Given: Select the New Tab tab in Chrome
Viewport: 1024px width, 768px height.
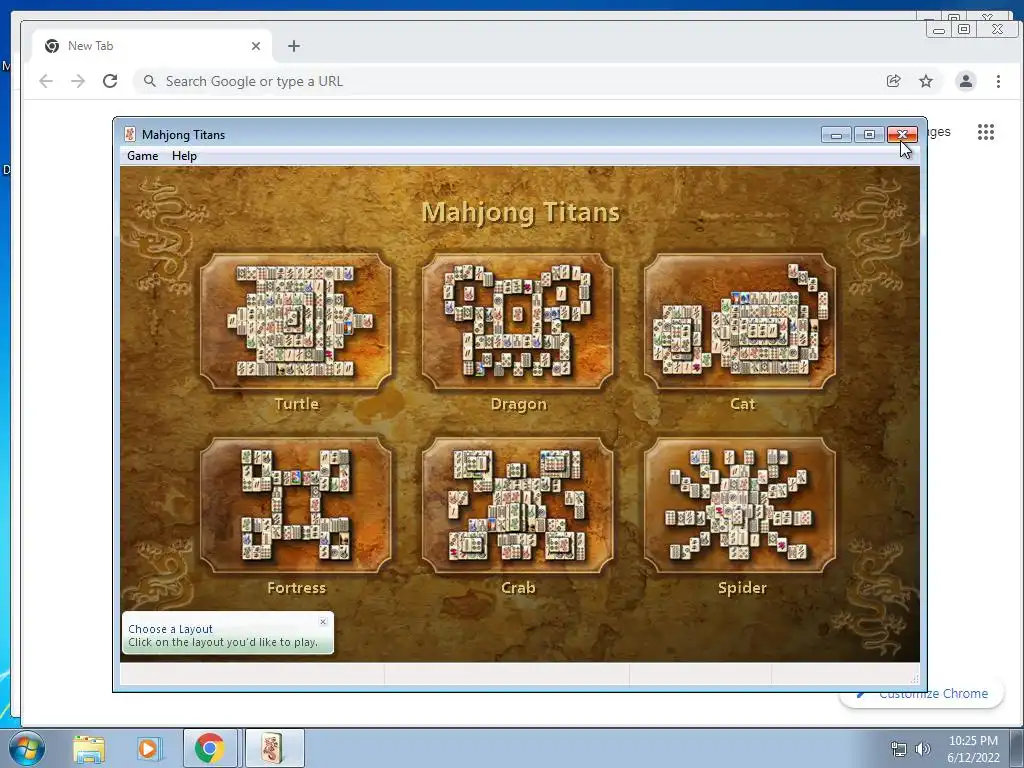Looking at the screenshot, I should (150, 46).
